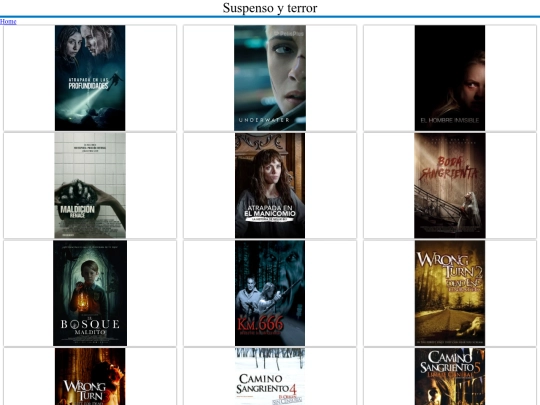Viewport: 540px width, 405px height.
Task: Select the Underwater movie poster
Action: tap(270, 78)
